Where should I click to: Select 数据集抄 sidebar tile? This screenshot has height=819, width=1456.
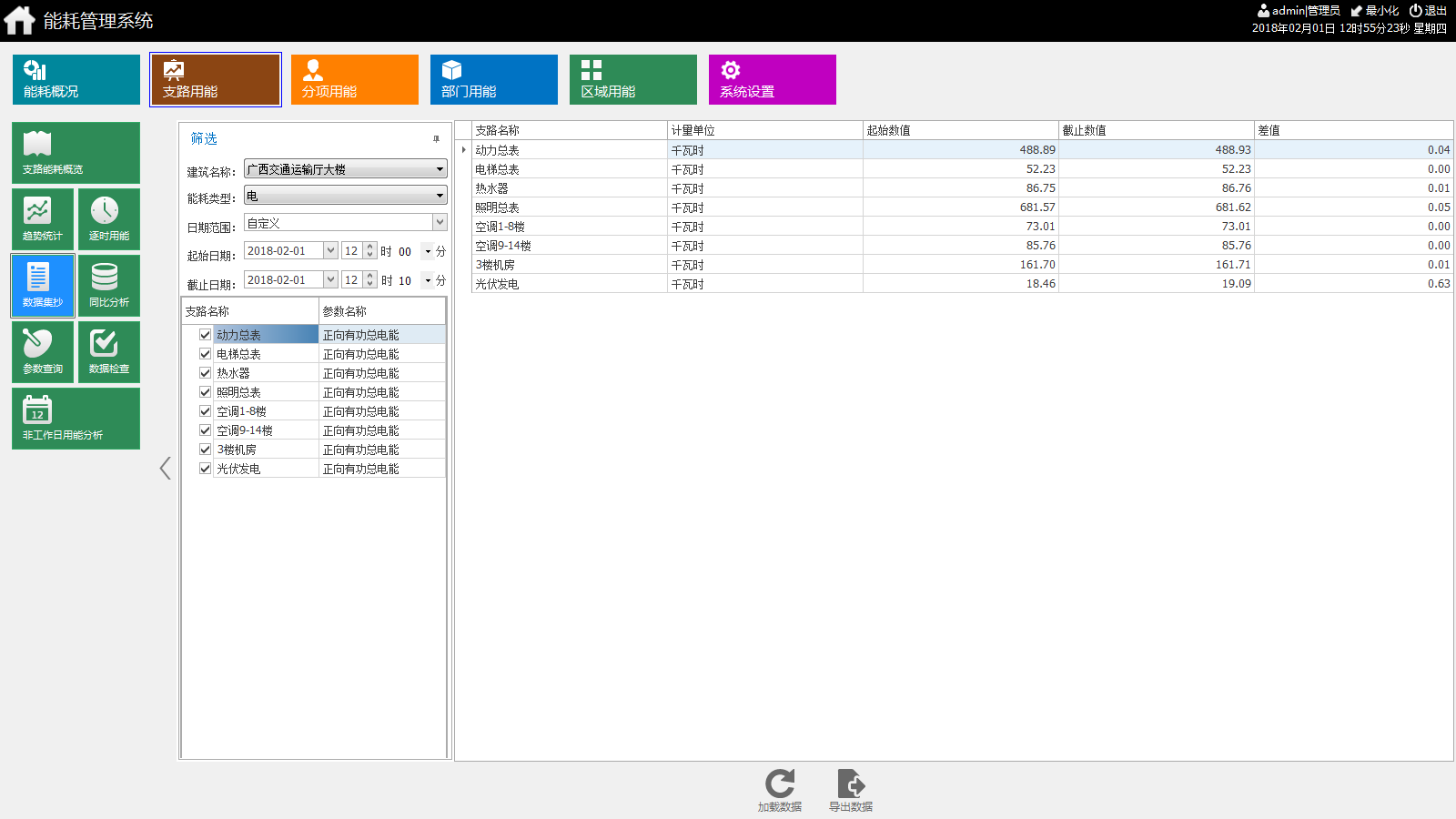(x=43, y=286)
